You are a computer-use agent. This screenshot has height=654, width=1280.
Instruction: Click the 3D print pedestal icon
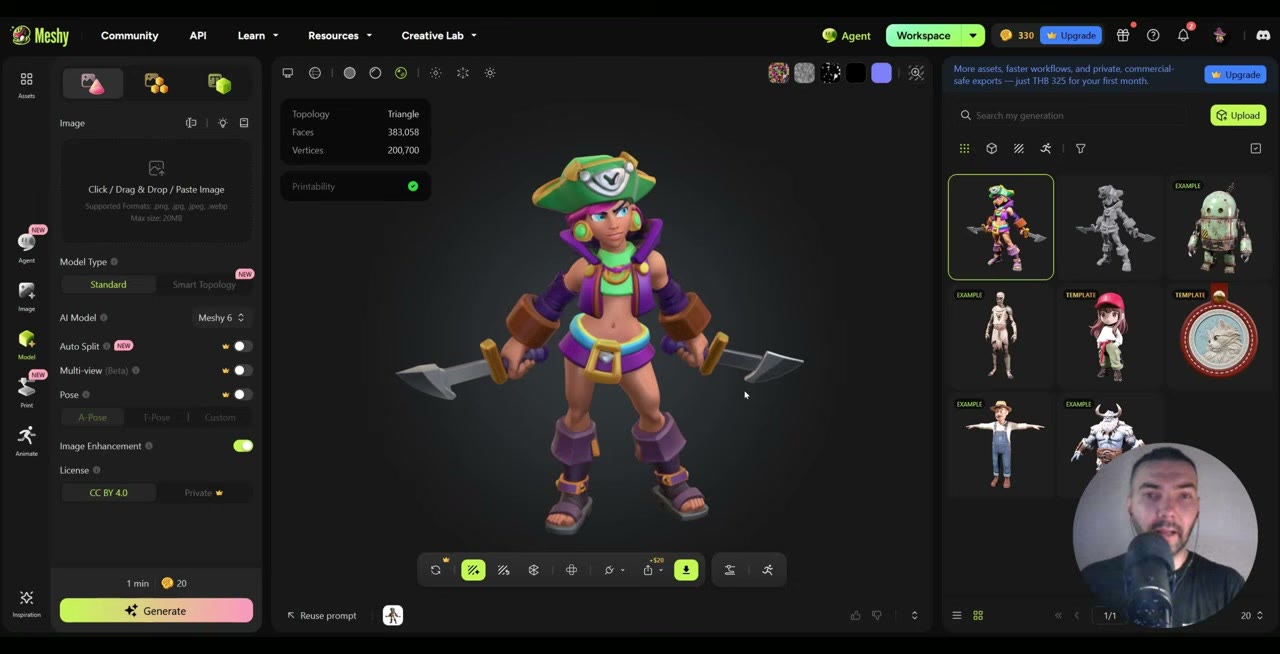click(730, 570)
